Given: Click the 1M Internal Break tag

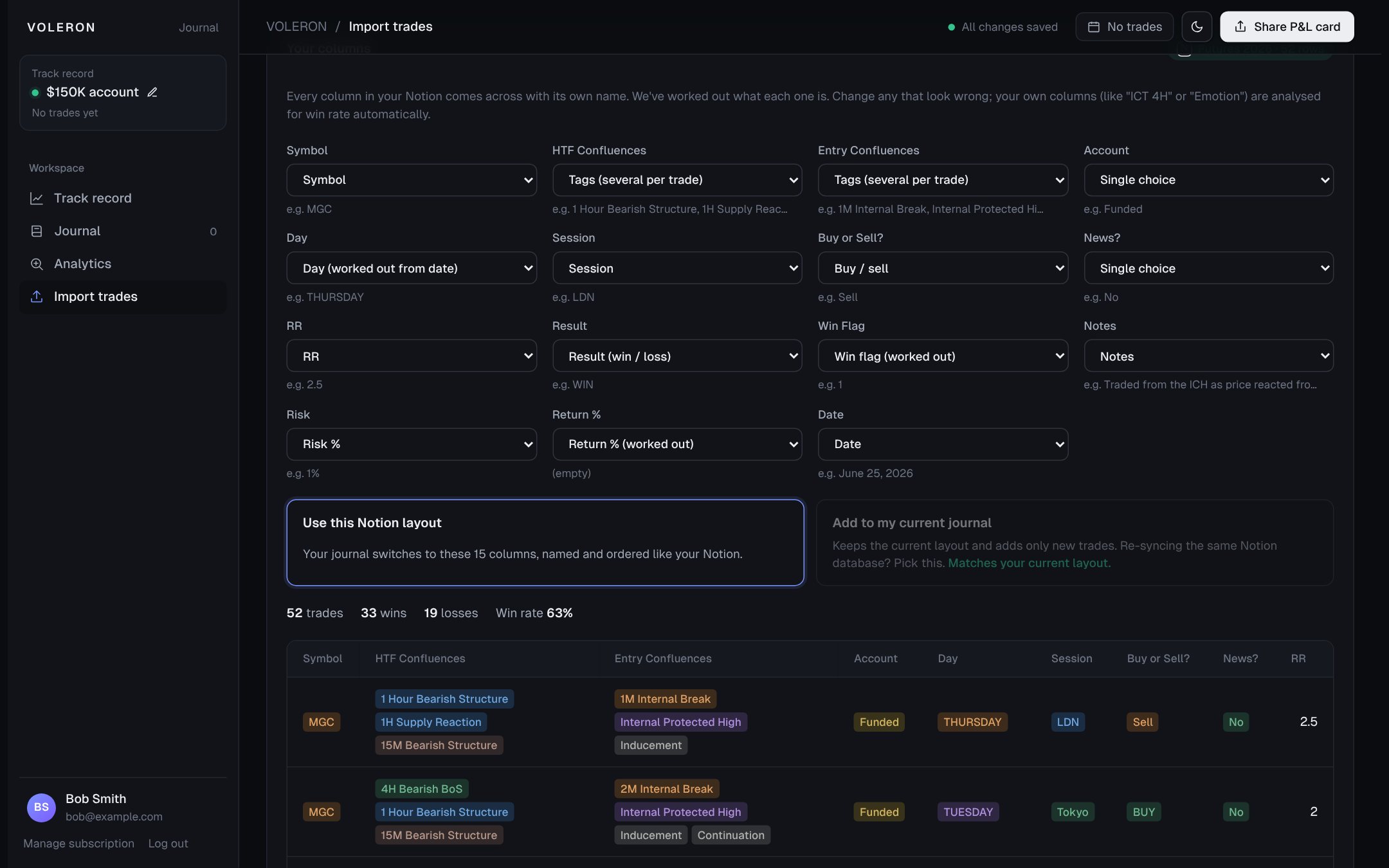Looking at the screenshot, I should coord(665,699).
